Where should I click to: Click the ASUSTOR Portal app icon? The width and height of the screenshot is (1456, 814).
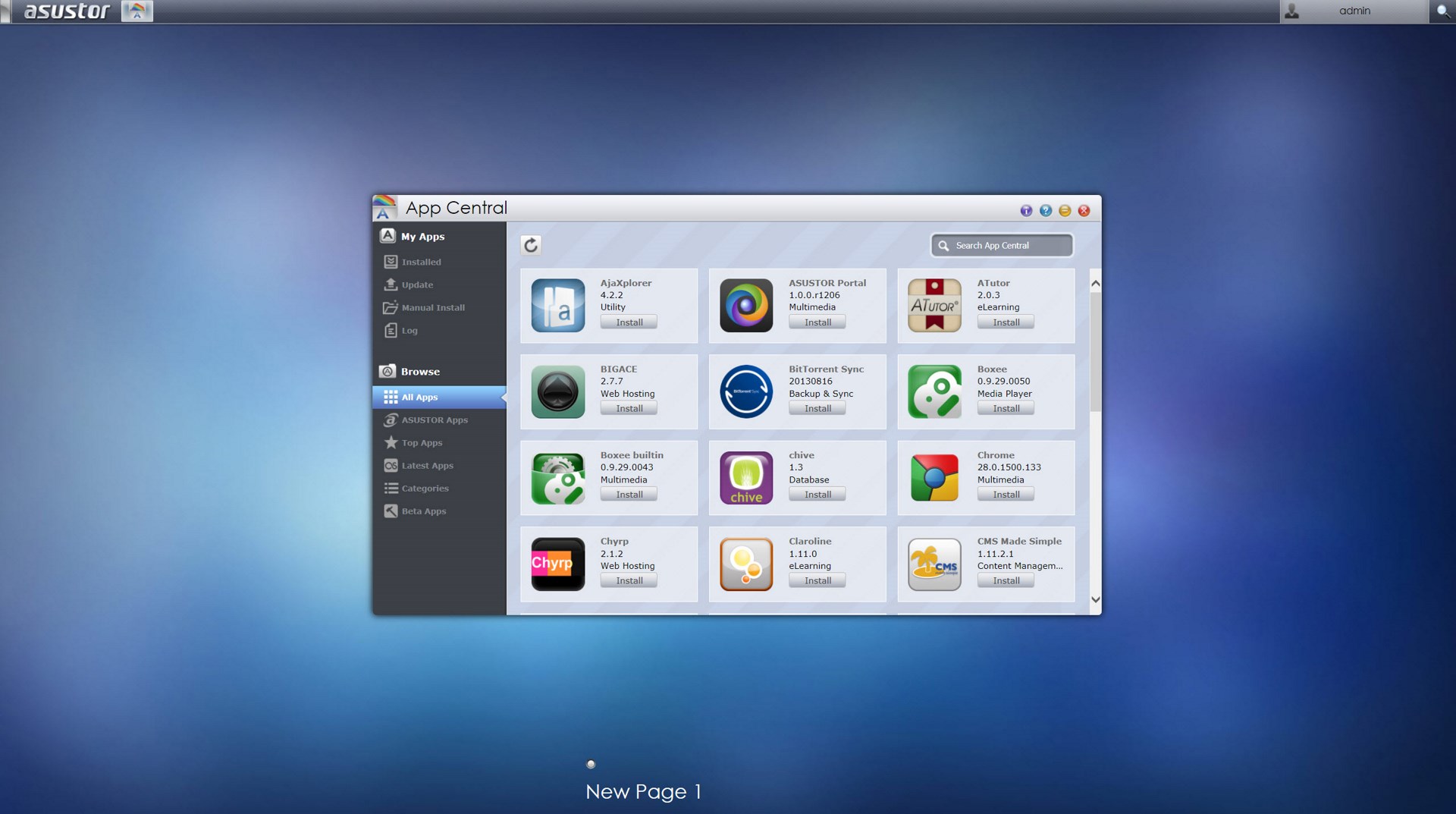tap(745, 306)
